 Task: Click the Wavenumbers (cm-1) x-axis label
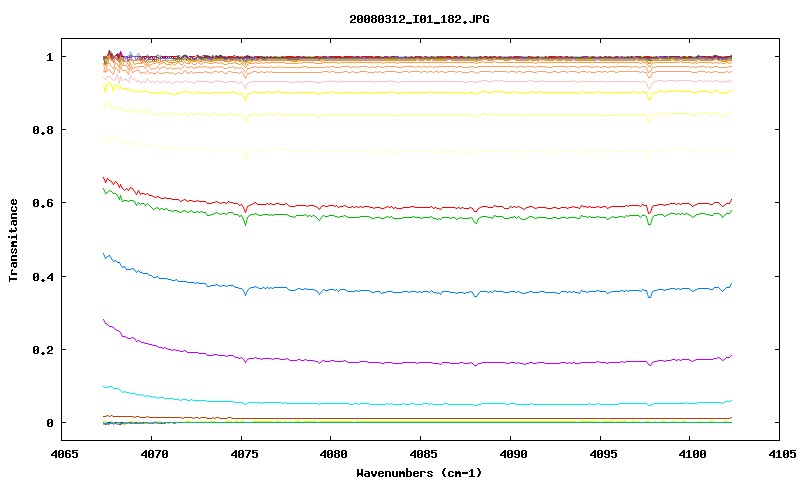coord(419,473)
